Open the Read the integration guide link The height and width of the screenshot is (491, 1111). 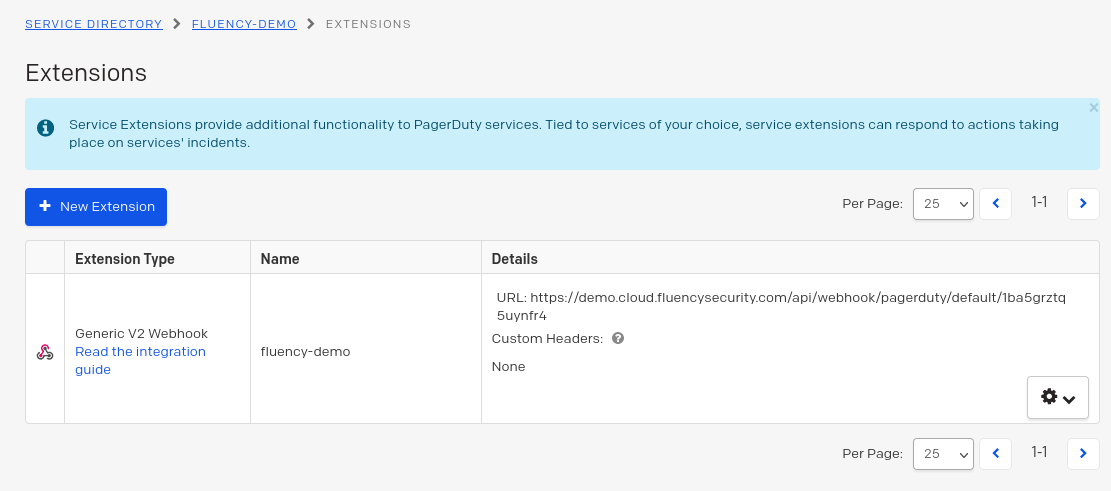click(x=140, y=361)
